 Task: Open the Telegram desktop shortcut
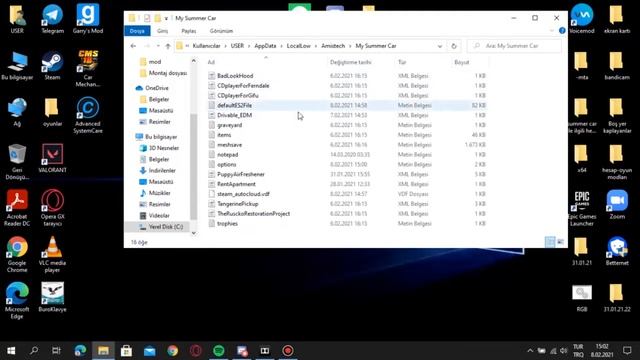(52, 19)
